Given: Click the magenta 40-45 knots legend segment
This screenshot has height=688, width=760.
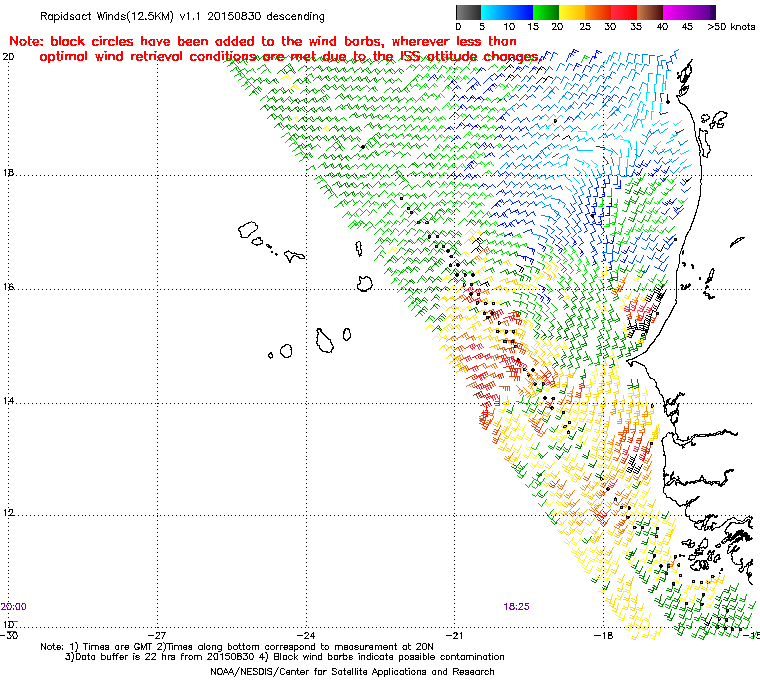Looking at the screenshot, I should 676,12.
